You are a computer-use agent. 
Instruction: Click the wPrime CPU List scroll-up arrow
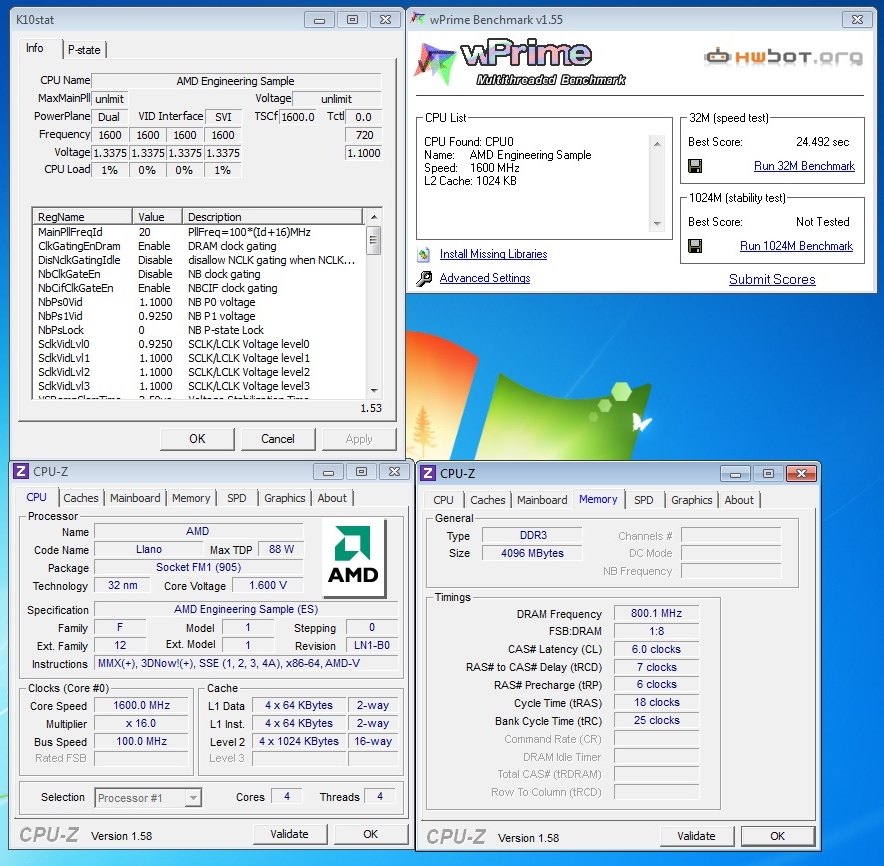[657, 144]
